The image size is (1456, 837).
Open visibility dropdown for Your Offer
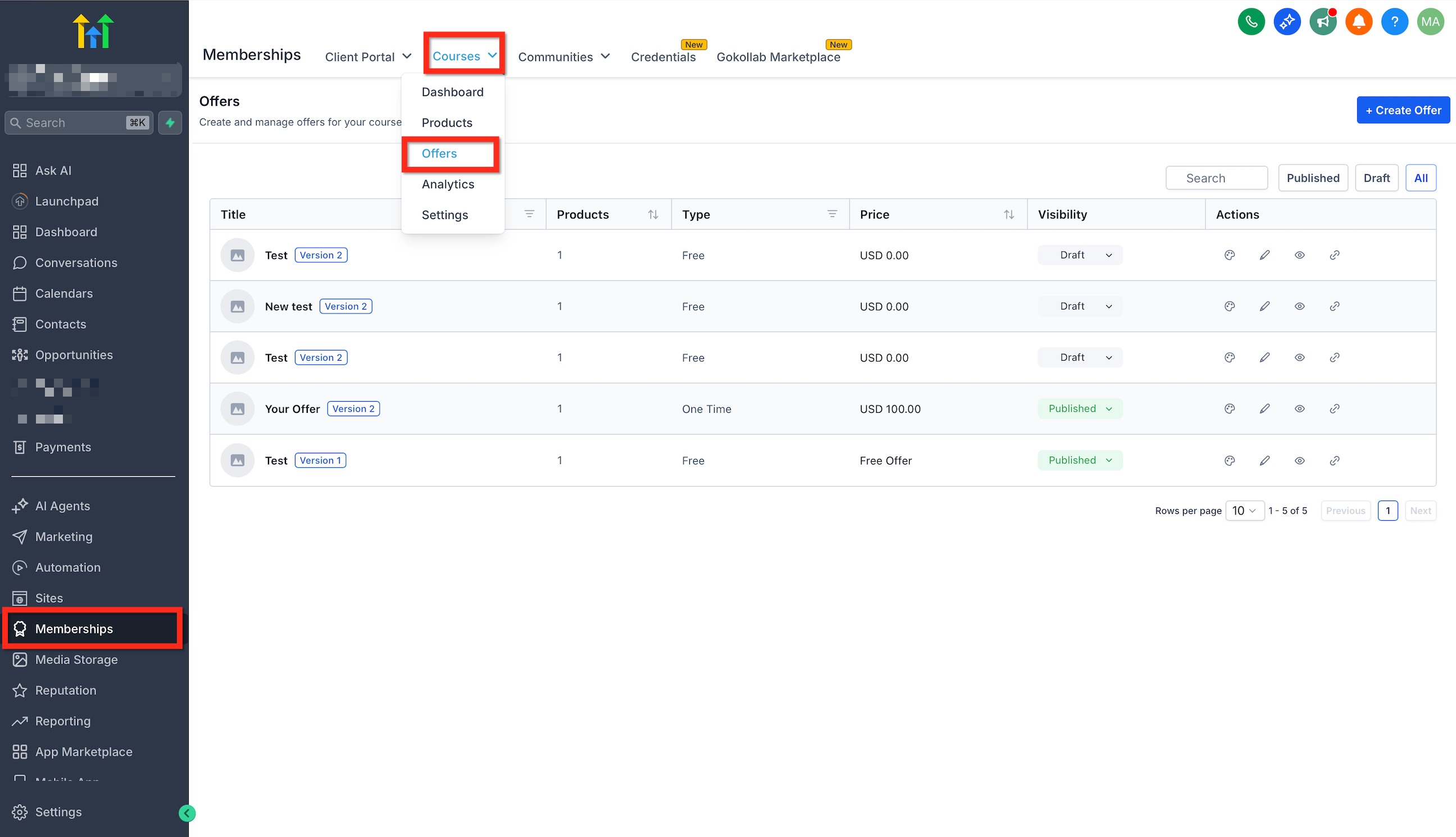tap(1080, 409)
